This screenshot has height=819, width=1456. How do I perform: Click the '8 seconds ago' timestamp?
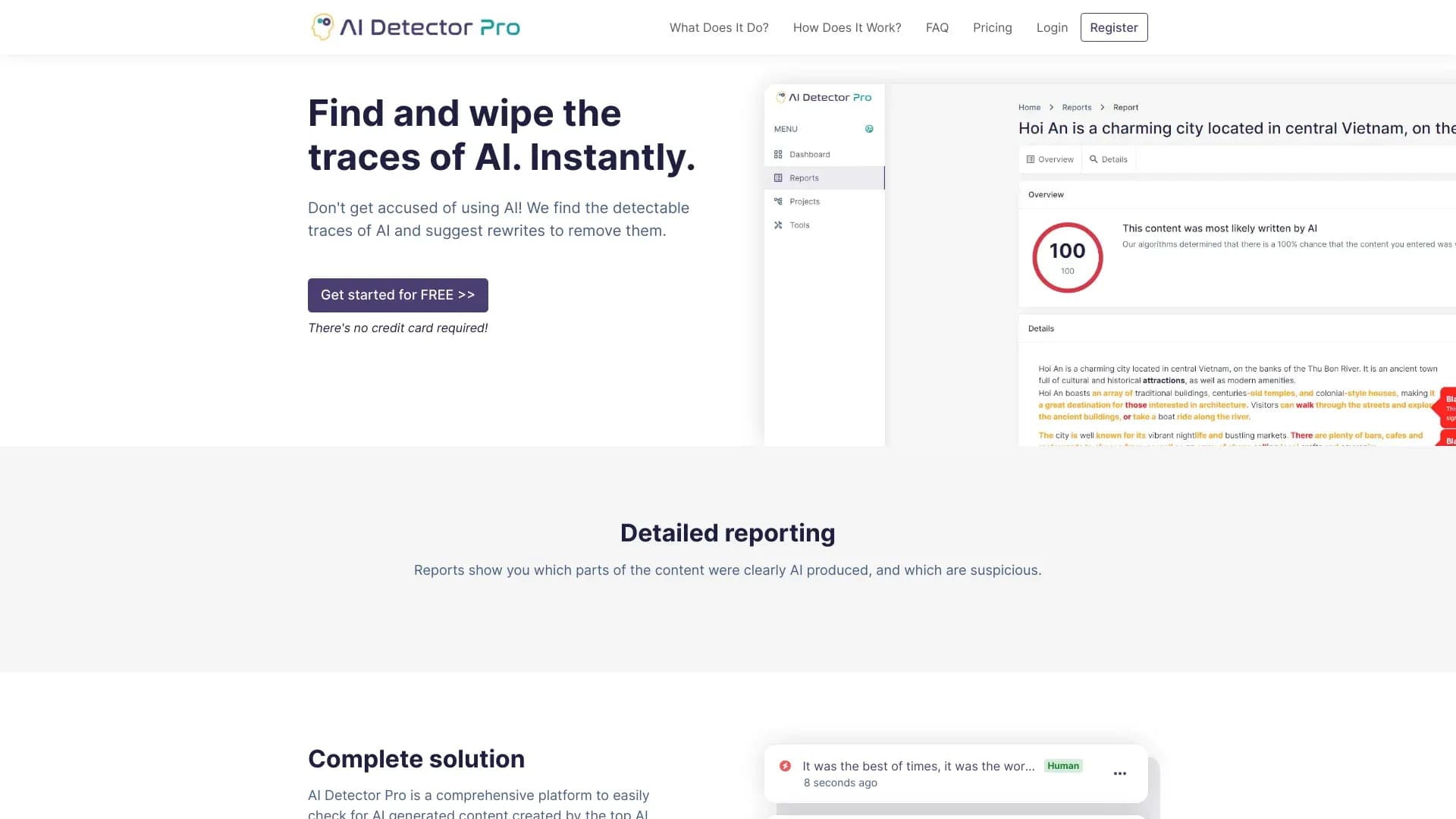[840, 783]
